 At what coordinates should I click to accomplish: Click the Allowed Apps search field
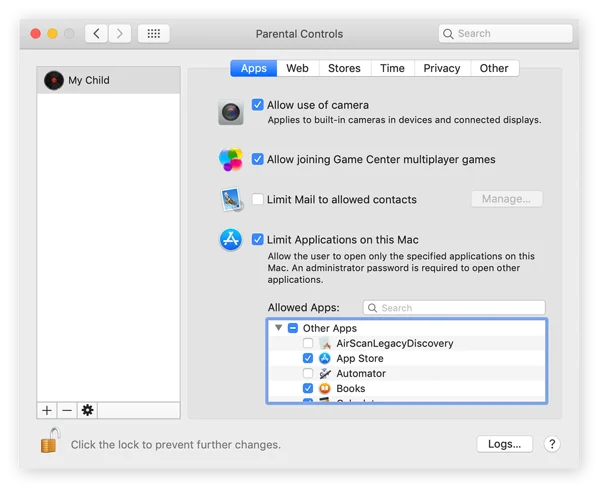[454, 308]
